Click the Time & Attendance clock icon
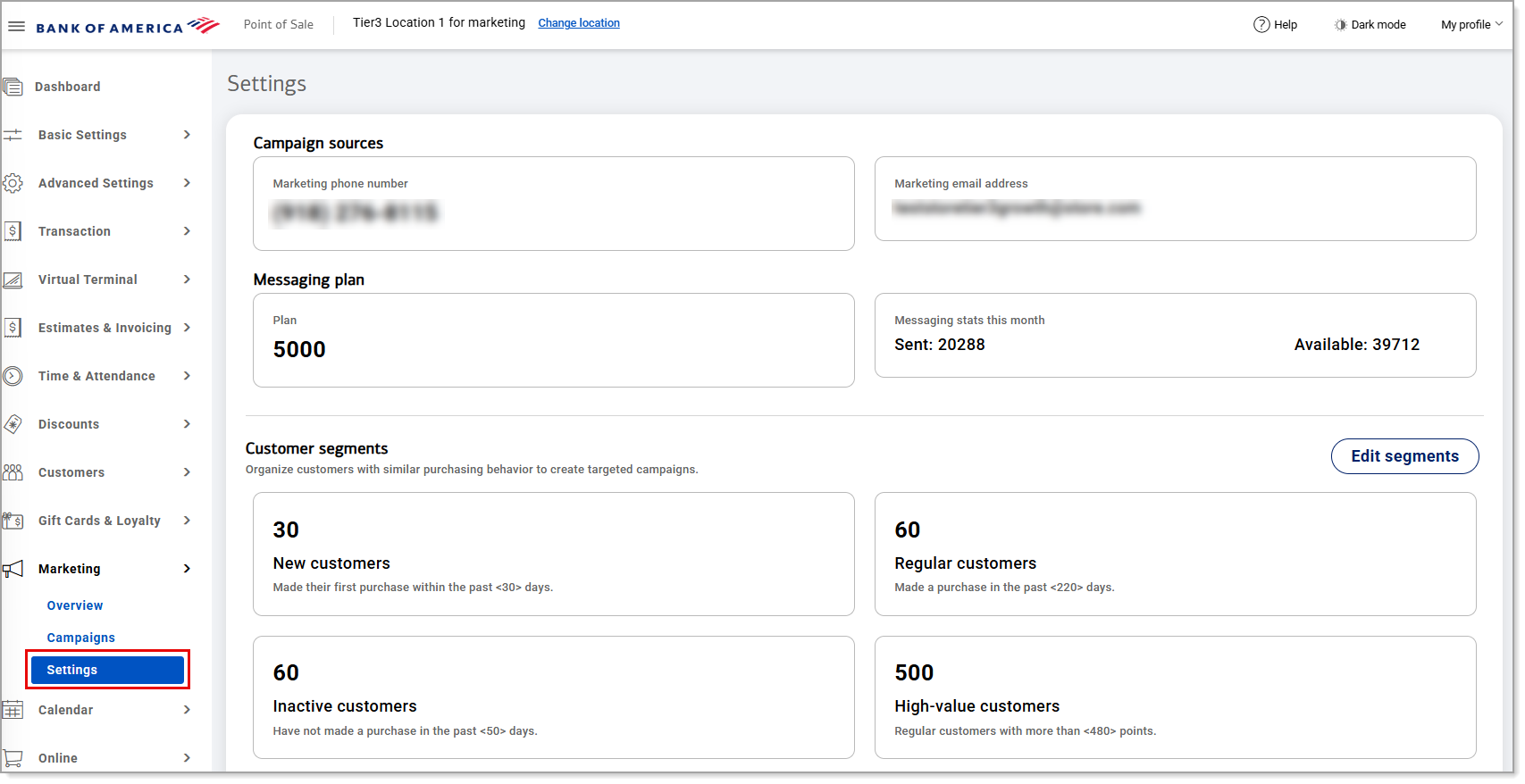This screenshot has width=1525, height=784. (13, 376)
